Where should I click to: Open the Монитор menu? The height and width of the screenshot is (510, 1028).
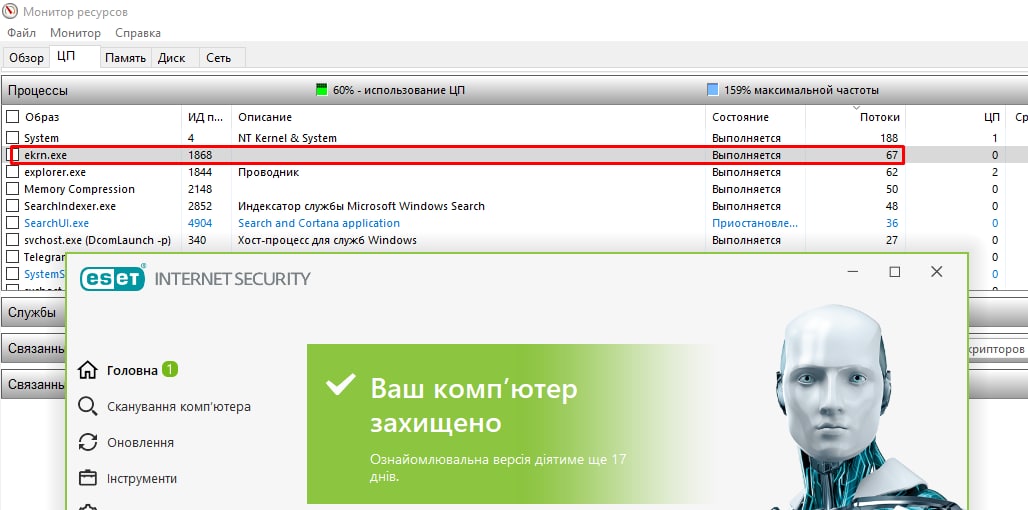click(x=75, y=33)
